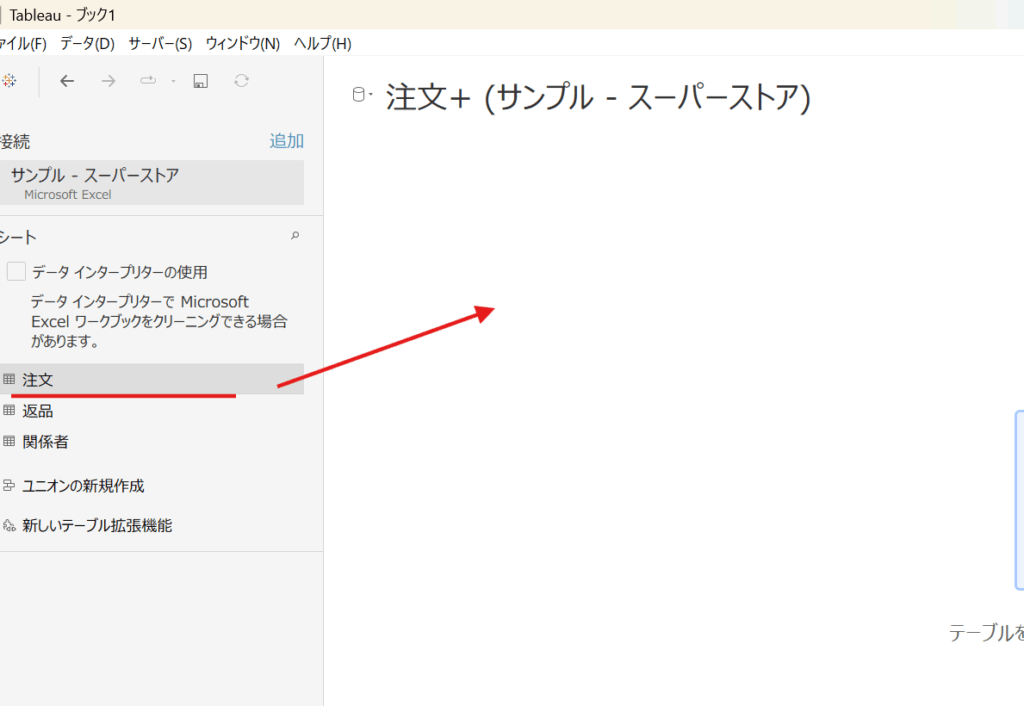Open the dropdown arrow beside the replay icon
The height and width of the screenshot is (706, 1024).
point(173,82)
